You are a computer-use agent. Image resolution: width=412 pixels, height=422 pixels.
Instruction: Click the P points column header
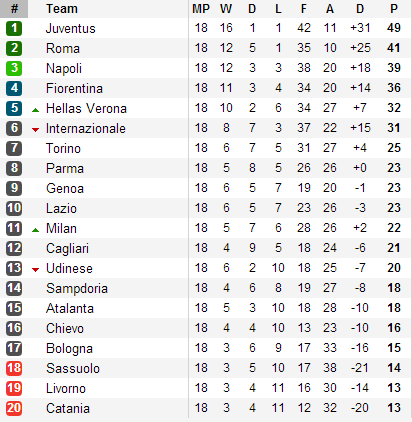point(394,9)
